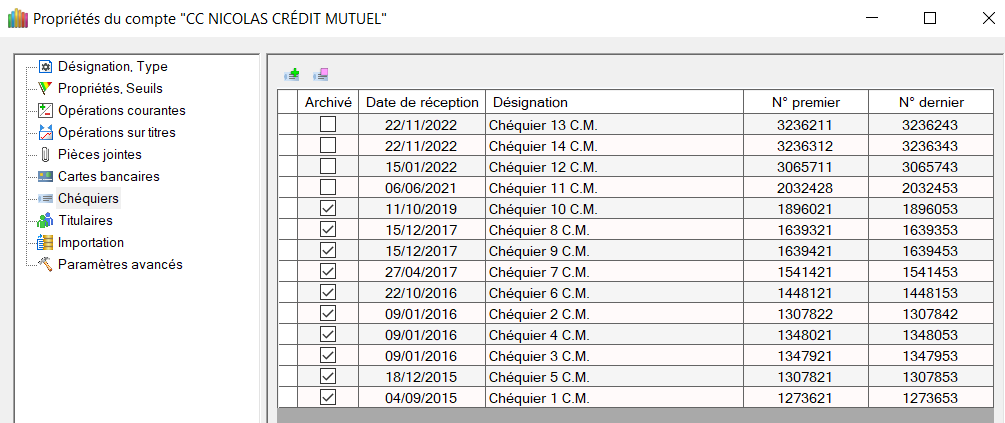Uncheck the Archivé box for Chéquier 1 C.M.
1005x423 pixels.
point(328,398)
